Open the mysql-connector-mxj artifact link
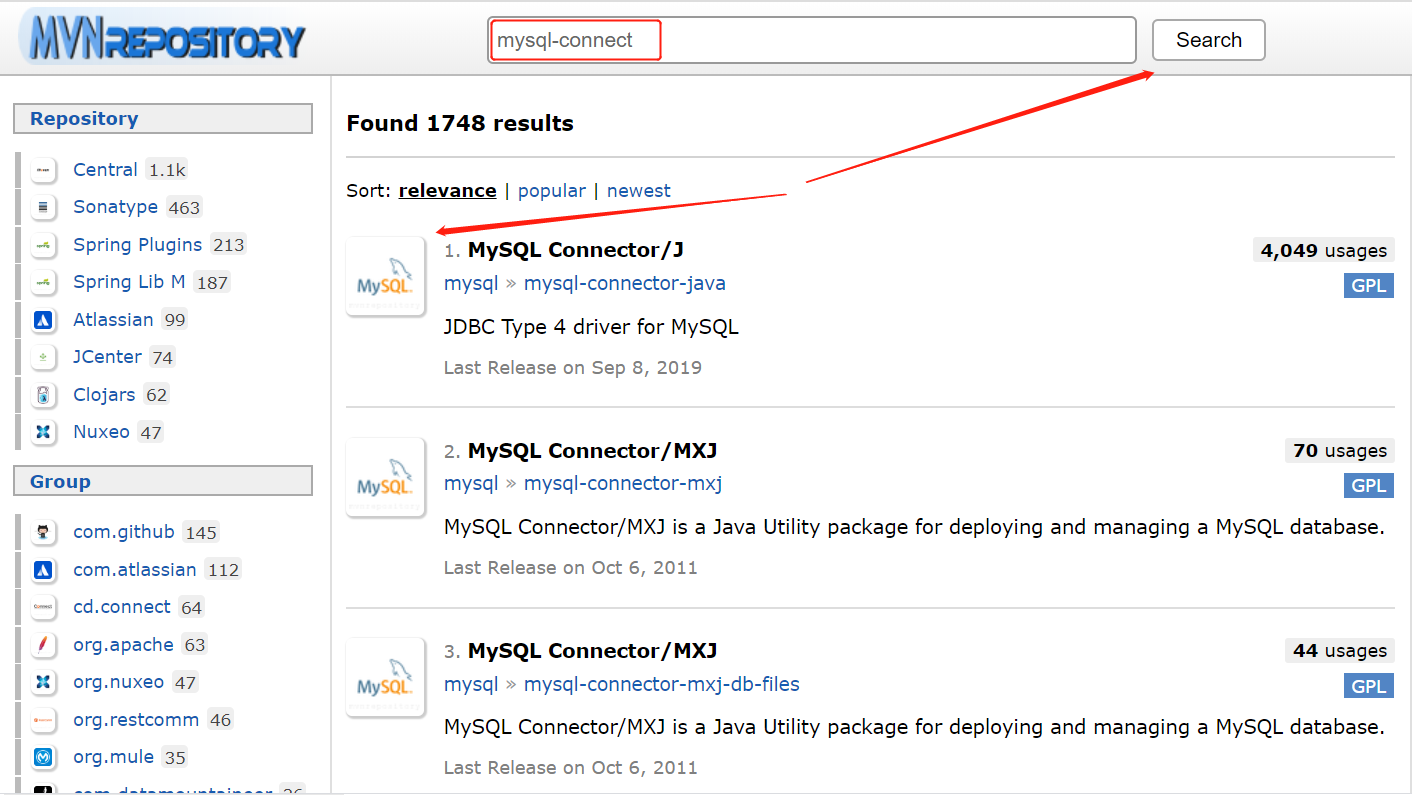This screenshot has height=795, width=1412. pos(623,484)
